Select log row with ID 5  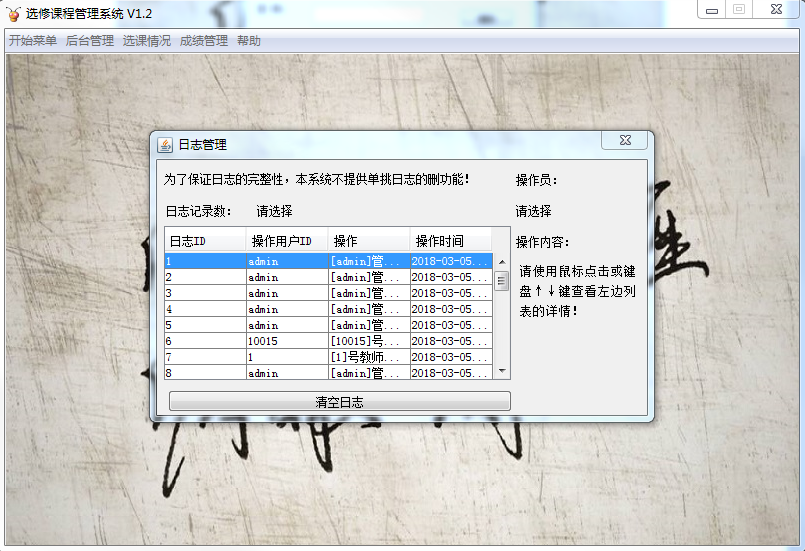pyautogui.click(x=329, y=325)
